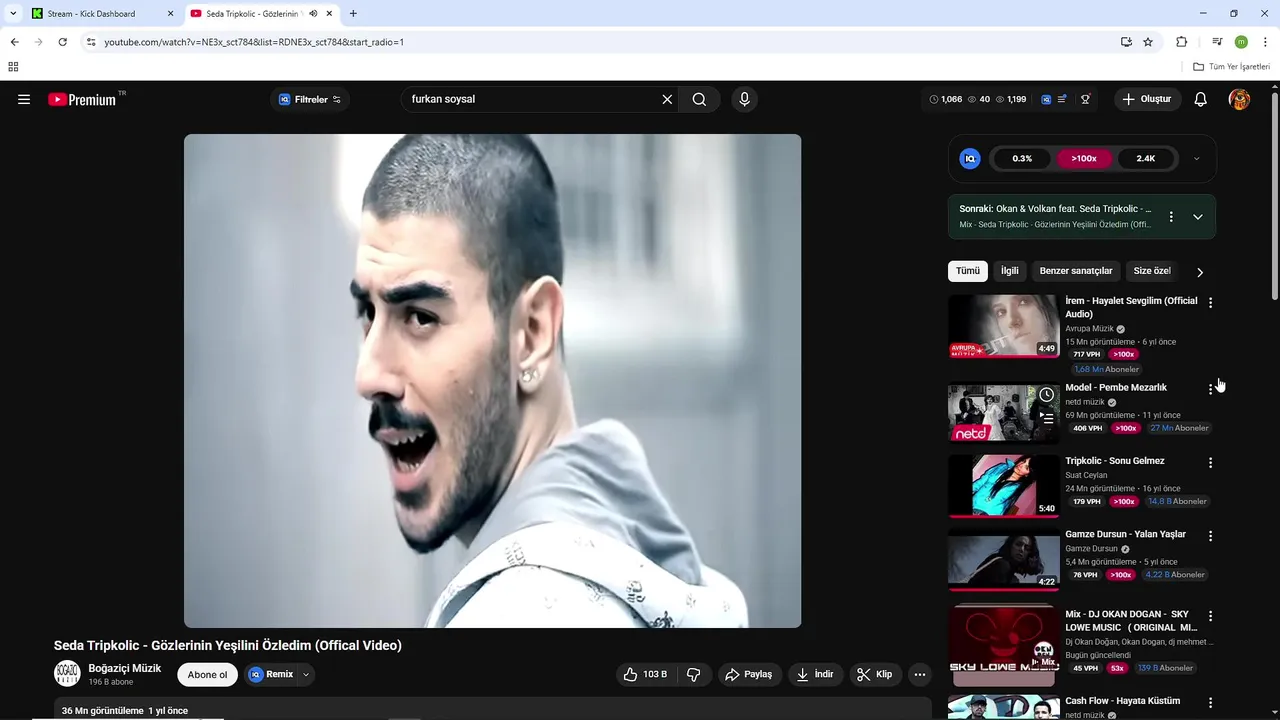1280x720 pixels.
Task: Select the Tümü filter chip
Action: click(x=968, y=271)
